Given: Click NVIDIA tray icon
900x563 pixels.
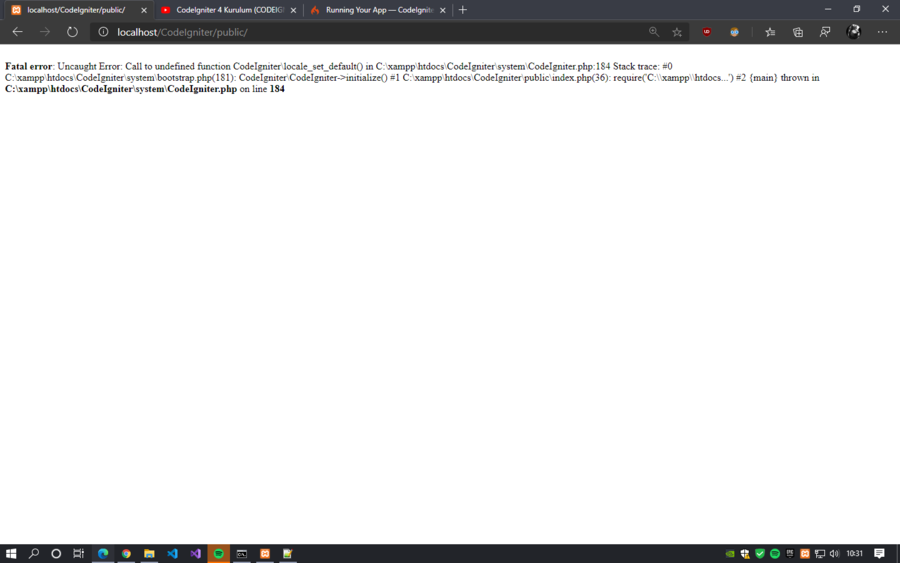Looking at the screenshot, I should (730, 554).
